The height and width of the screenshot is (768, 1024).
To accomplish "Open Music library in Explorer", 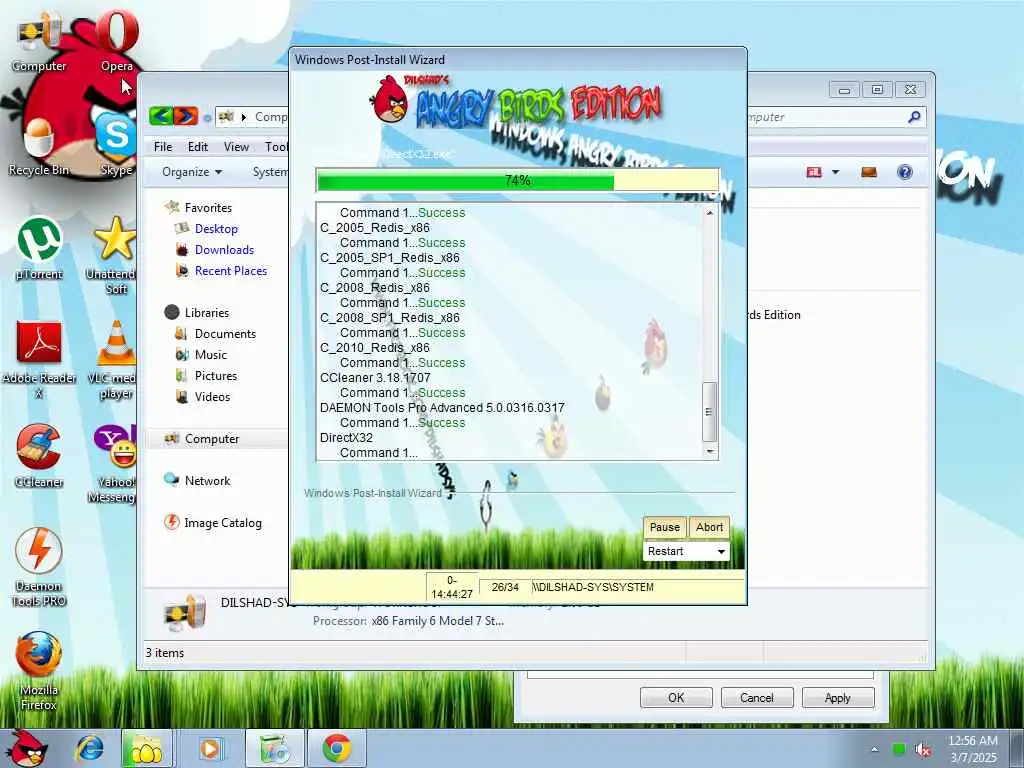I will [x=210, y=355].
